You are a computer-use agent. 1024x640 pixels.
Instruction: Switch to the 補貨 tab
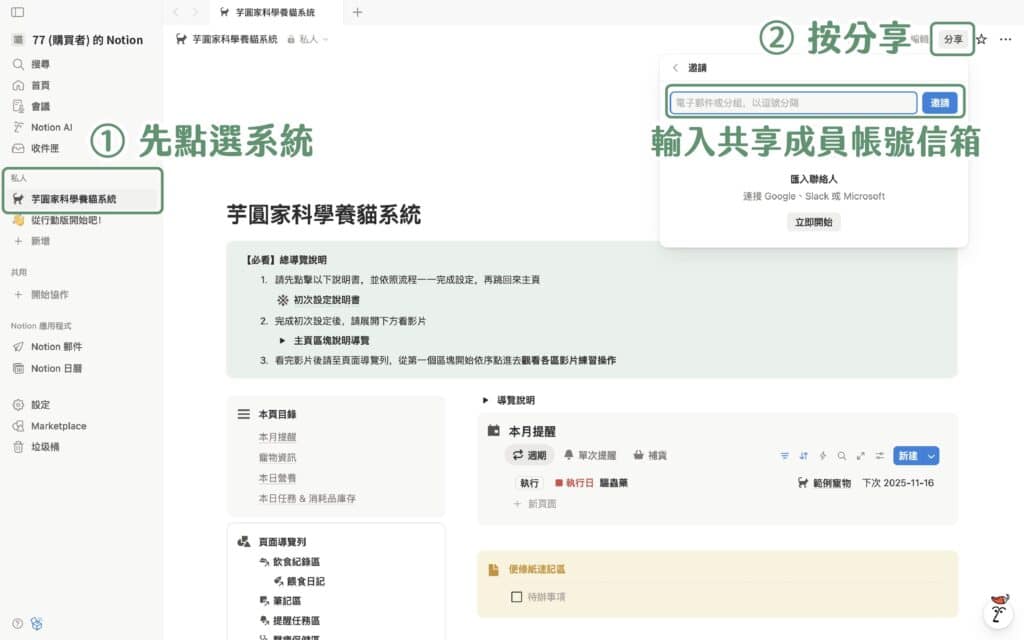pyautogui.click(x=650, y=455)
